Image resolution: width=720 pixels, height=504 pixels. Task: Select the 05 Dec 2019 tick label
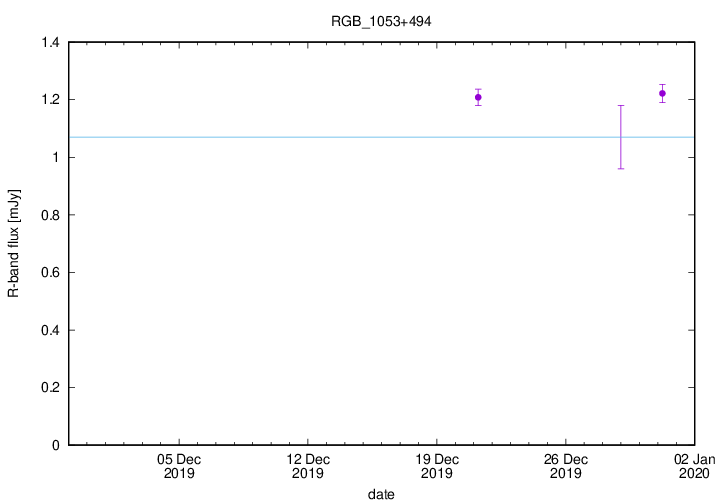179,466
